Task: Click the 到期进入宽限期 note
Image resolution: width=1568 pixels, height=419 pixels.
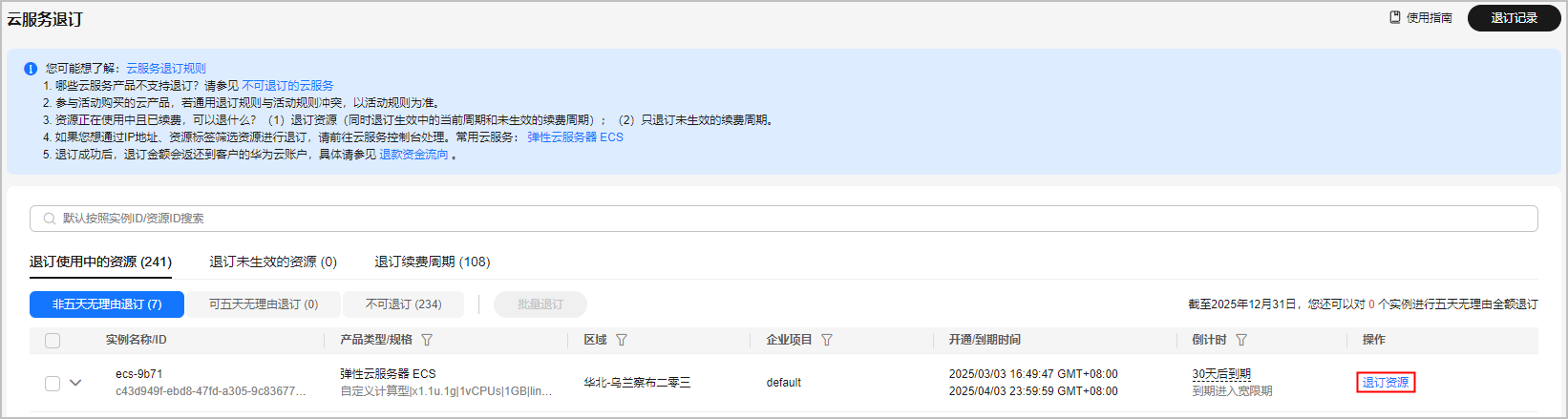Action: [1232, 391]
